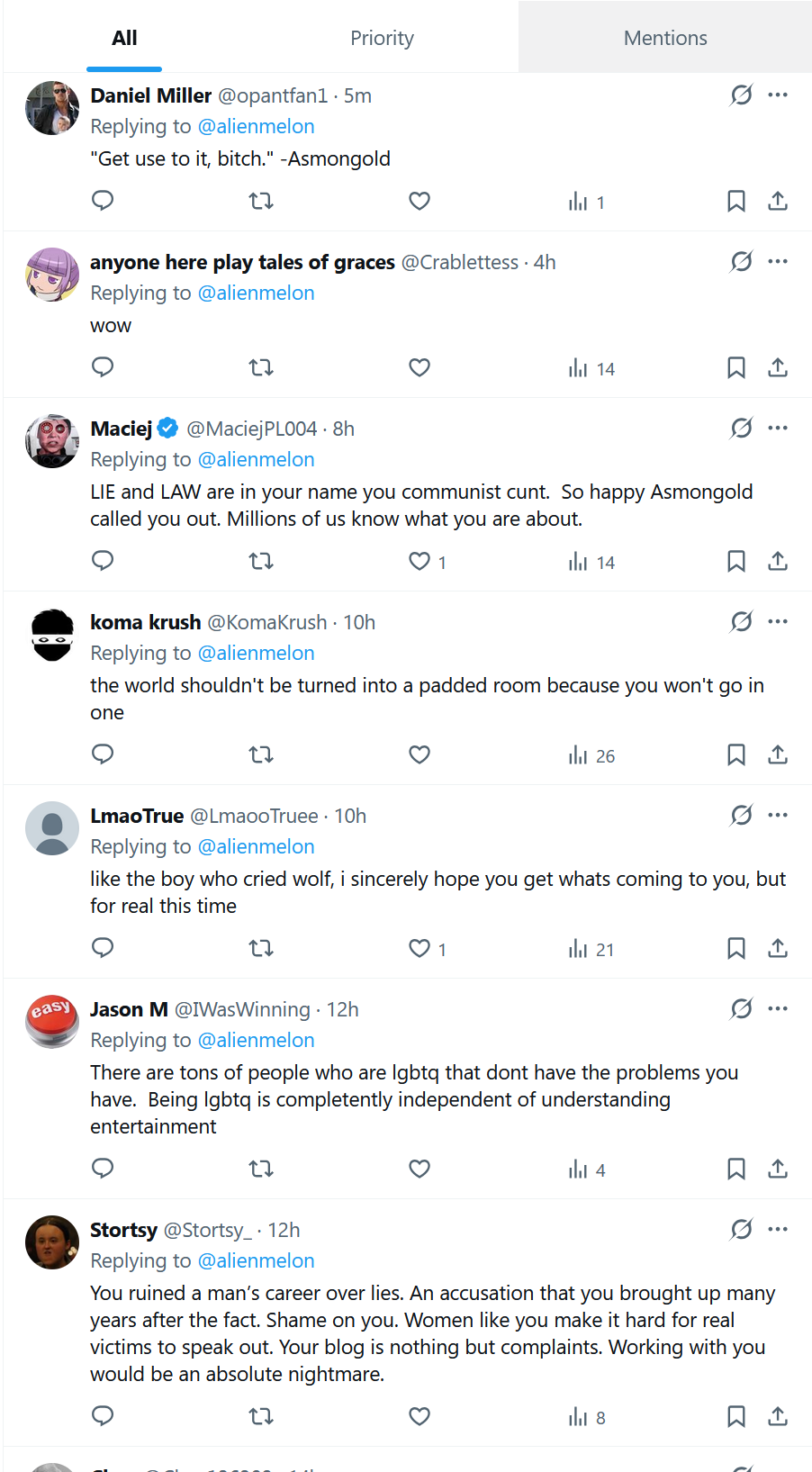This screenshot has height=1472, width=812.
Task: Share koma krush's tweet
Action: click(x=778, y=755)
